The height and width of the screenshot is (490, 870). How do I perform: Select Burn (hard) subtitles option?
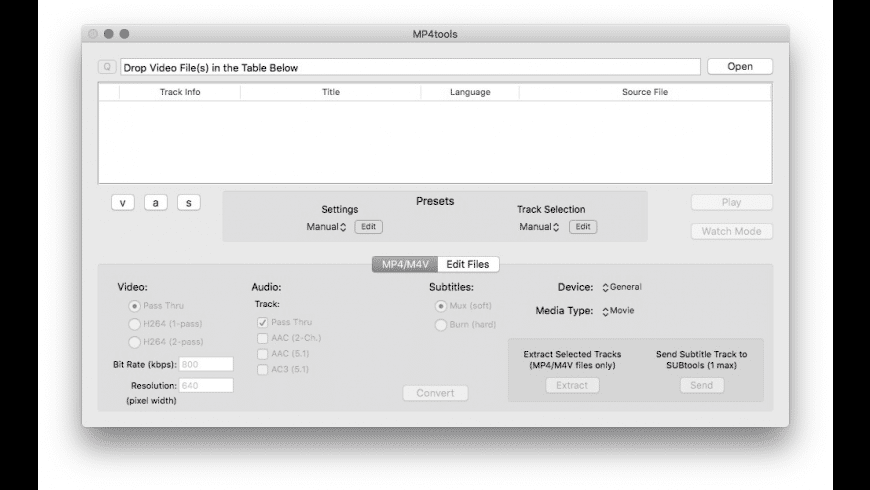(441, 325)
